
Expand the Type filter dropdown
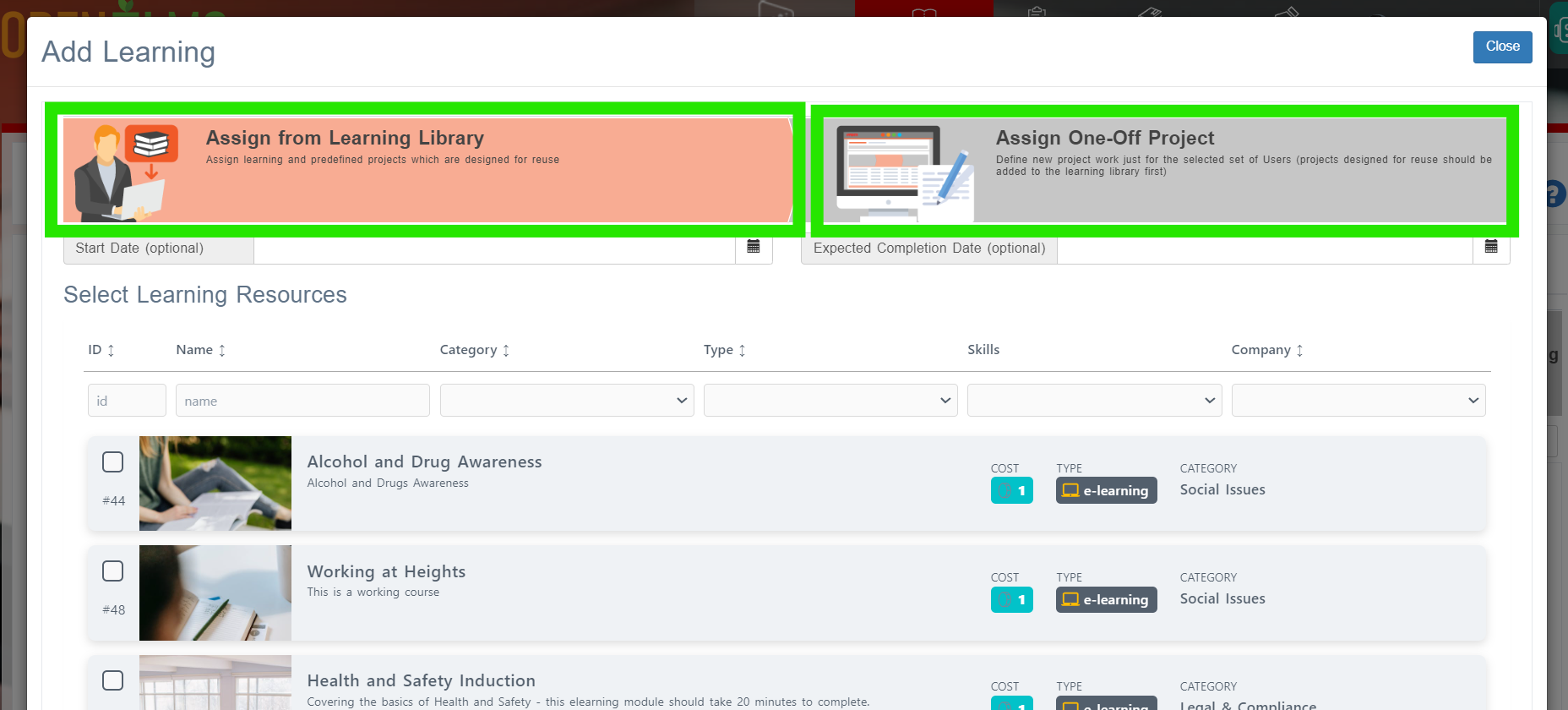click(830, 401)
